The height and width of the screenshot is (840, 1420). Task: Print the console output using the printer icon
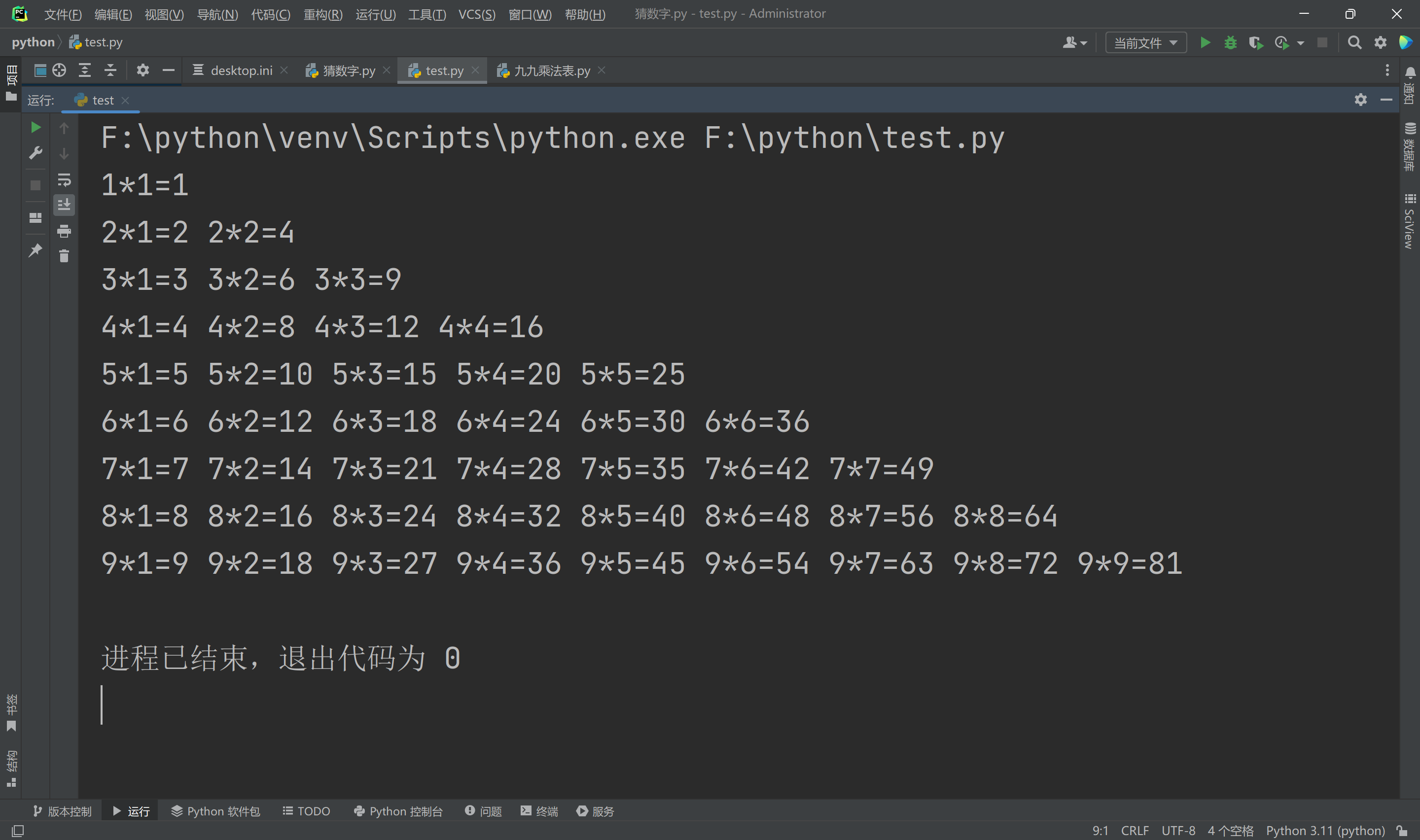(x=64, y=231)
